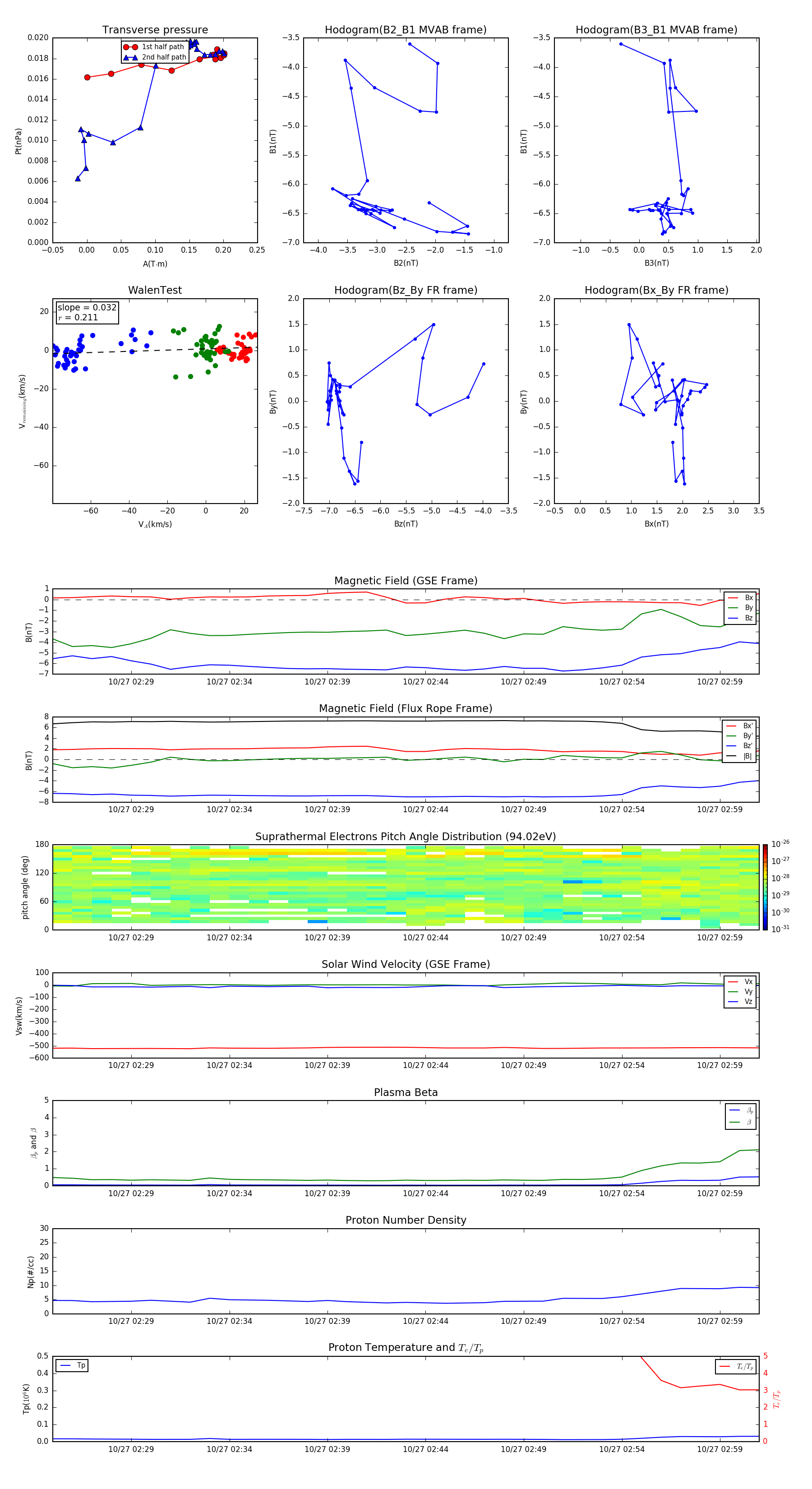Click the 'Np(#/cc)' y-axis label
Viewport: 812px width, 1489px height.
pyautogui.click(x=31, y=1272)
